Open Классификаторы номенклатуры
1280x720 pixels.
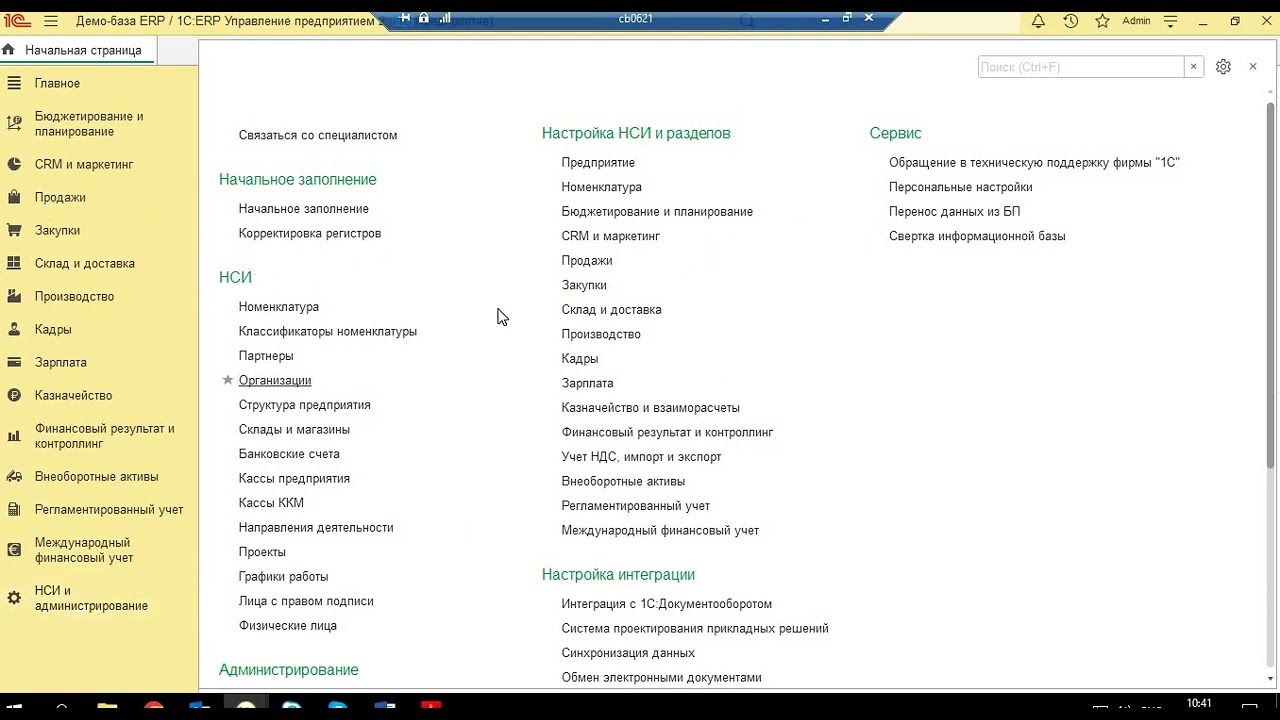tap(328, 331)
